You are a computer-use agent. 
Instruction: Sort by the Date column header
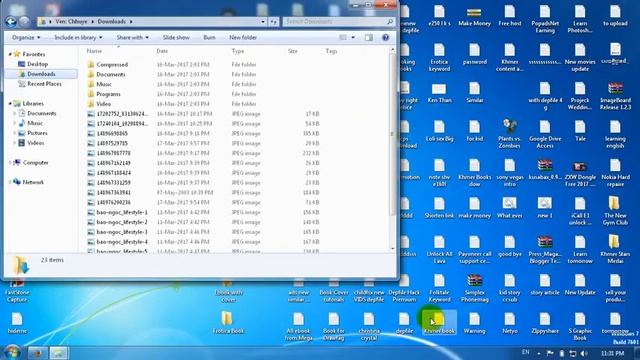click(162, 51)
